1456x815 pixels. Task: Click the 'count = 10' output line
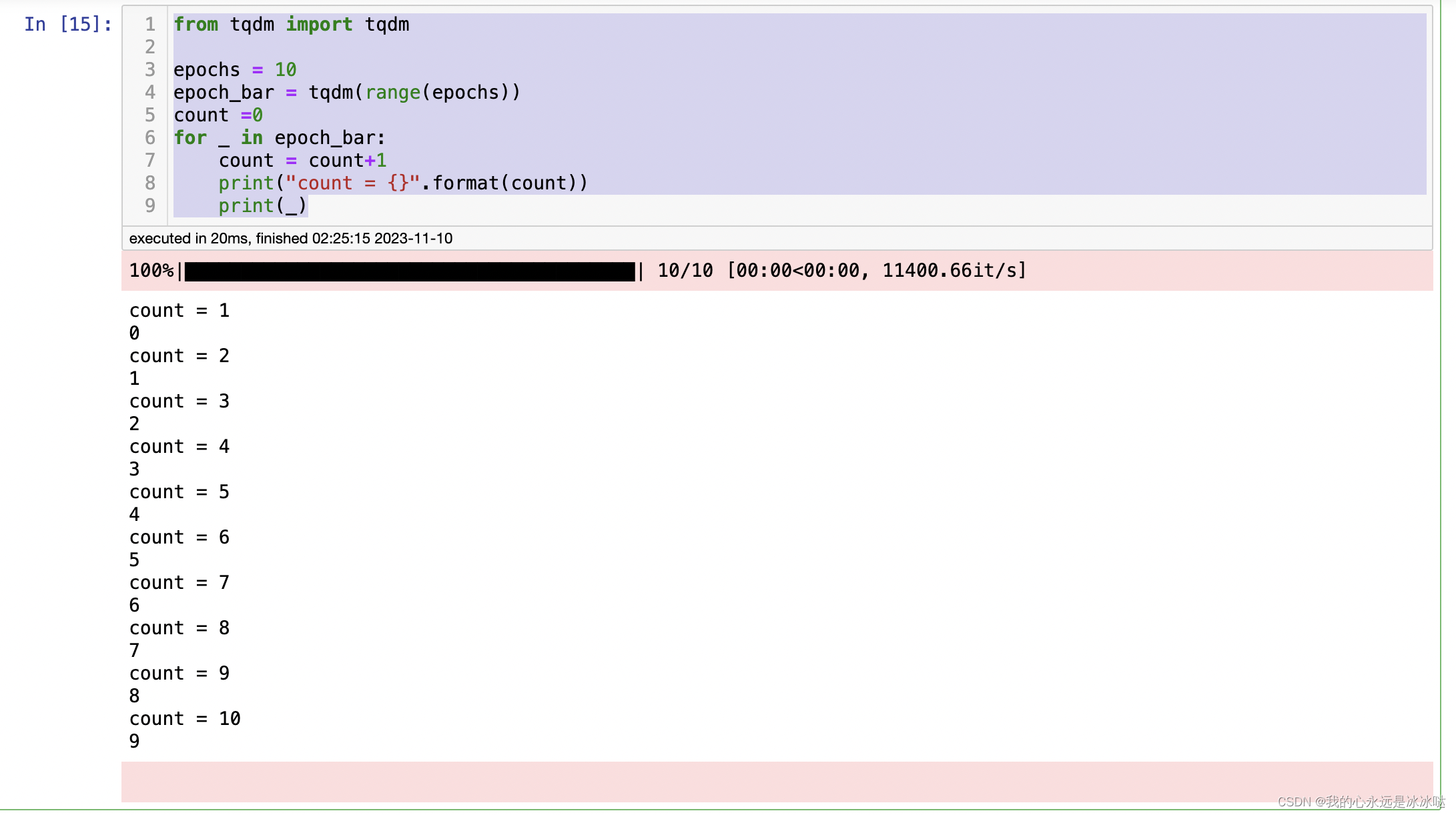coord(185,719)
